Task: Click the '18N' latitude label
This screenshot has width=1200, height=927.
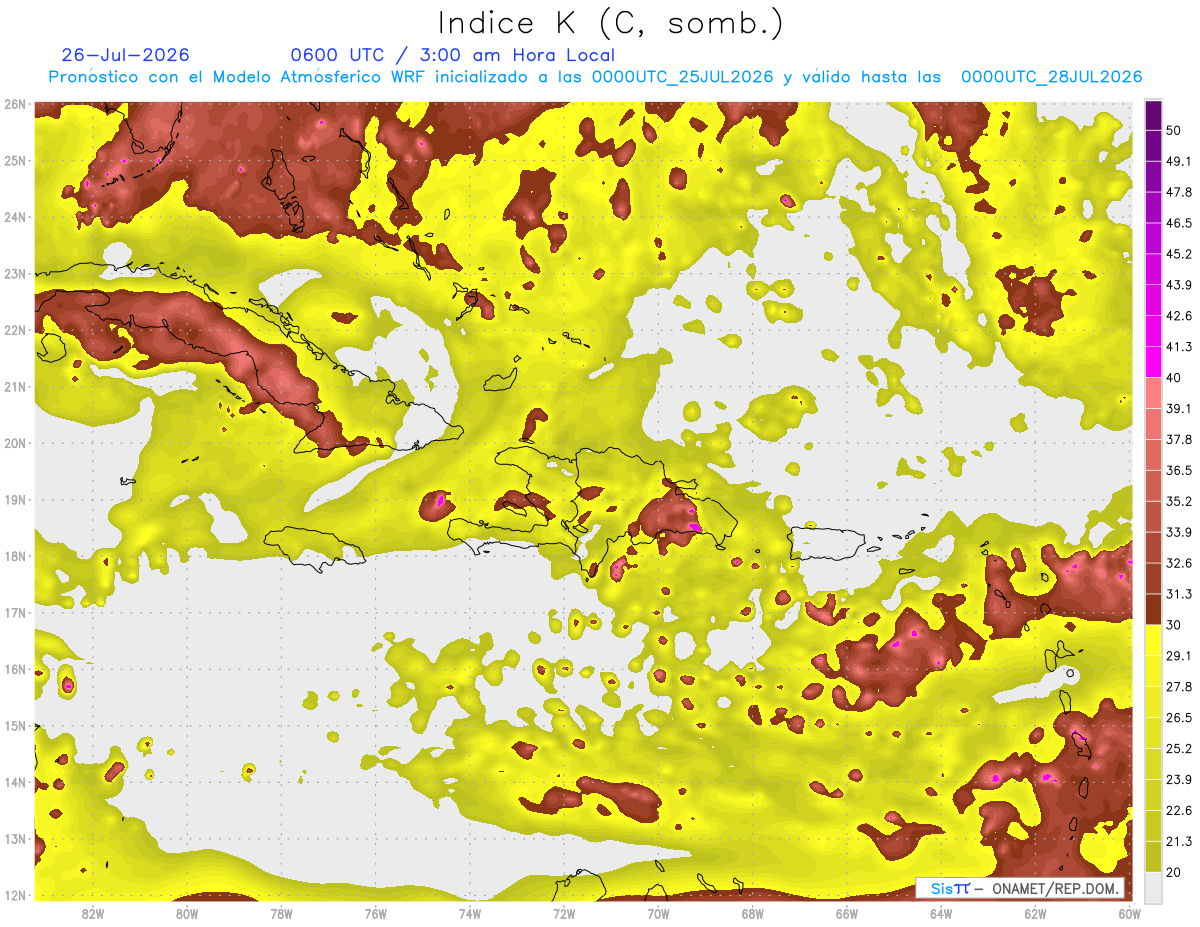Action: (x=15, y=556)
